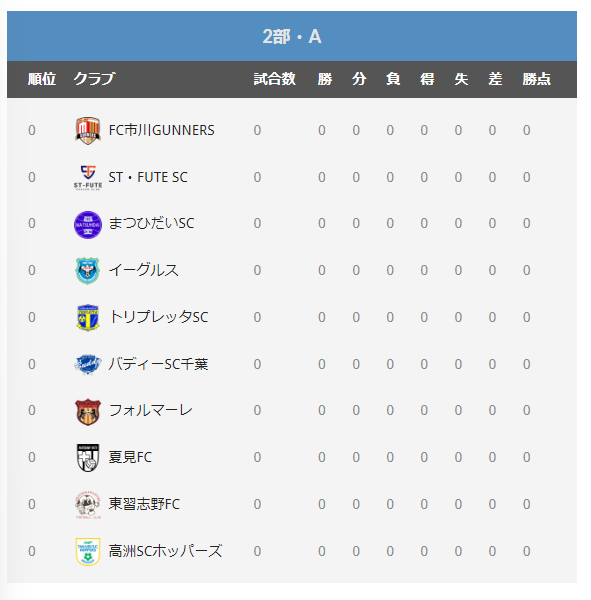
Task: Click the 順位 column header
Action: point(42,79)
